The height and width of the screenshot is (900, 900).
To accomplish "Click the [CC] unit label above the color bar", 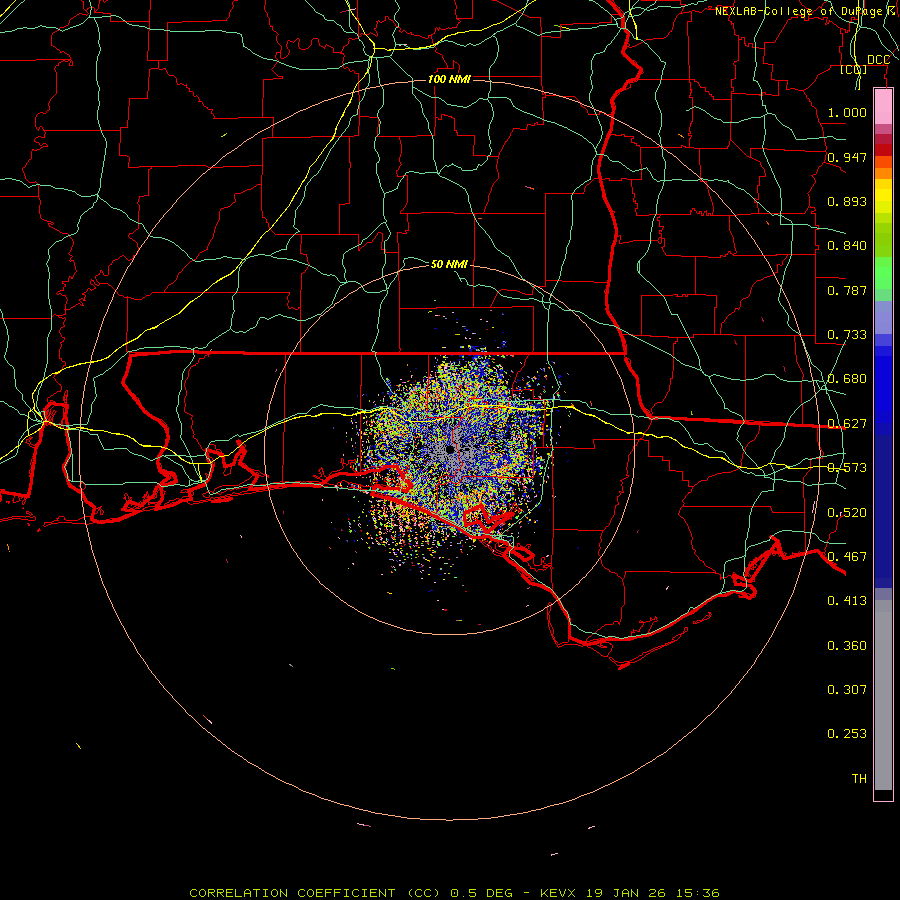I will pos(854,69).
